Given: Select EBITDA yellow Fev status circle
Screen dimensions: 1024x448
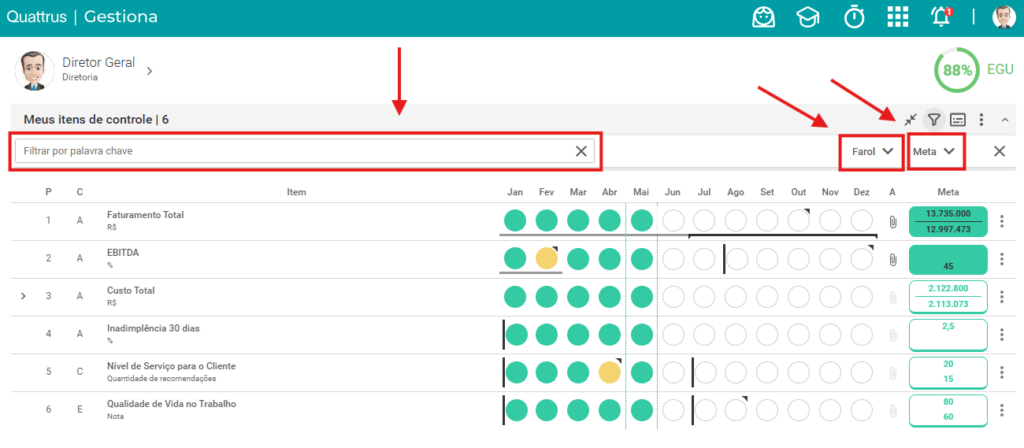Looking at the screenshot, I should point(547,259).
